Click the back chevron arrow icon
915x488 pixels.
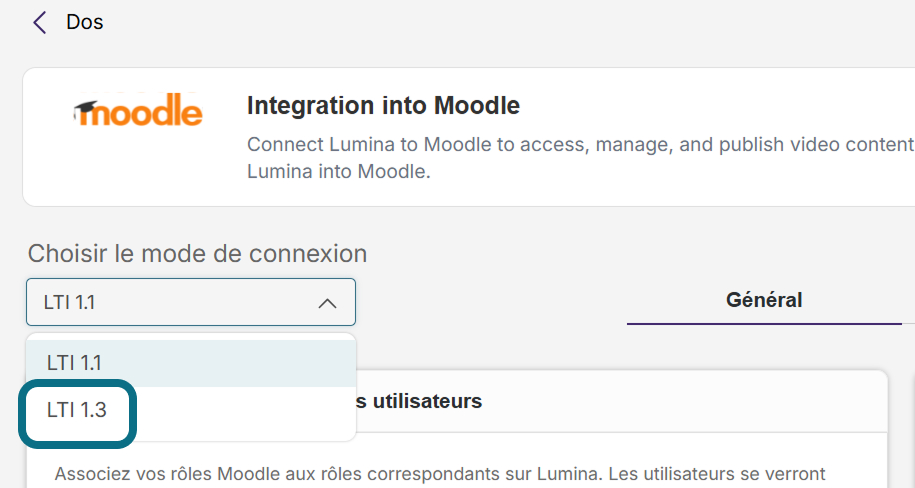(40, 23)
